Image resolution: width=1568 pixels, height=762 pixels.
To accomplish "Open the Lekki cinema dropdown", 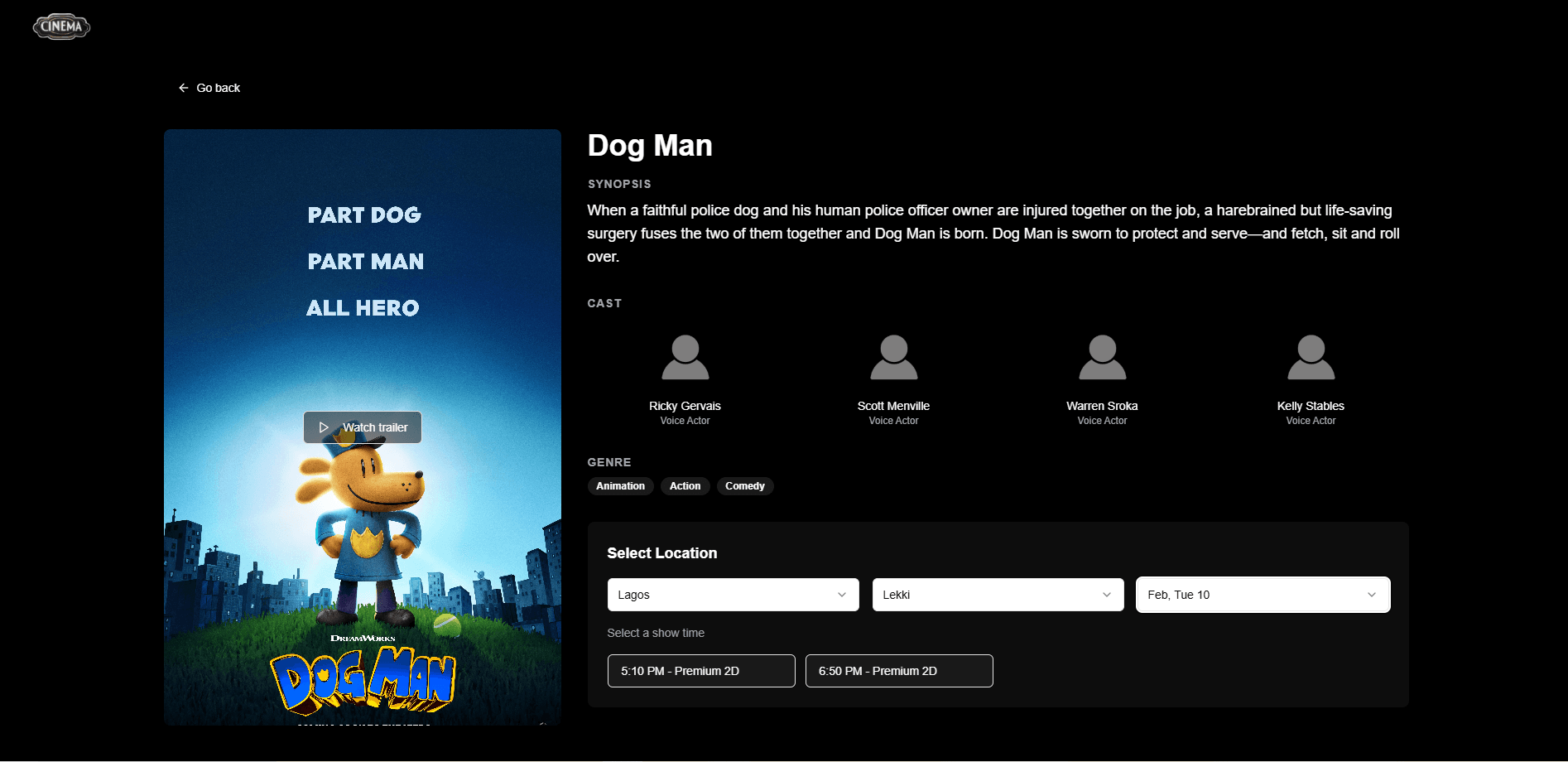I will click(997, 595).
